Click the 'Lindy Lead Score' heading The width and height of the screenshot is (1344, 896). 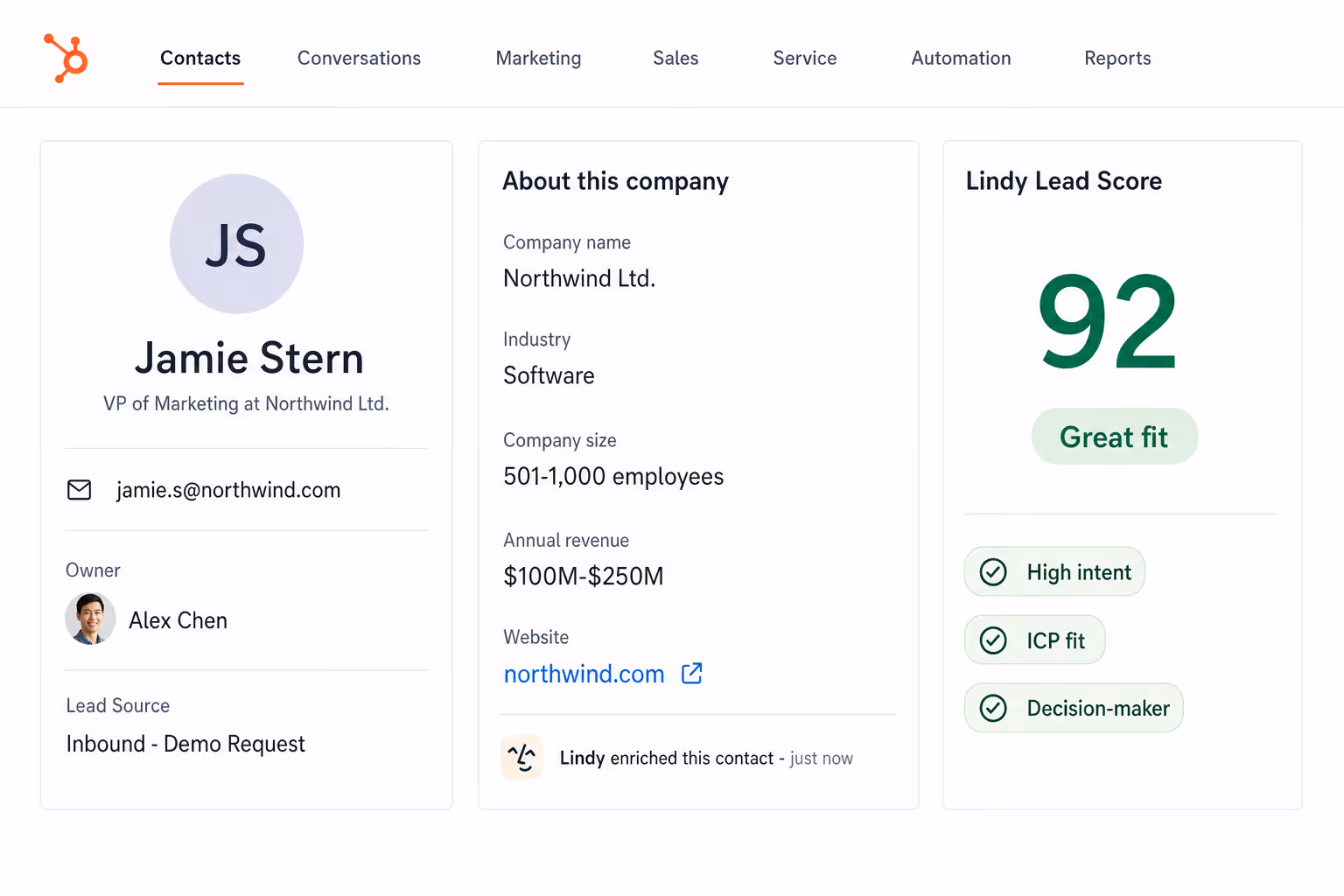click(1064, 181)
